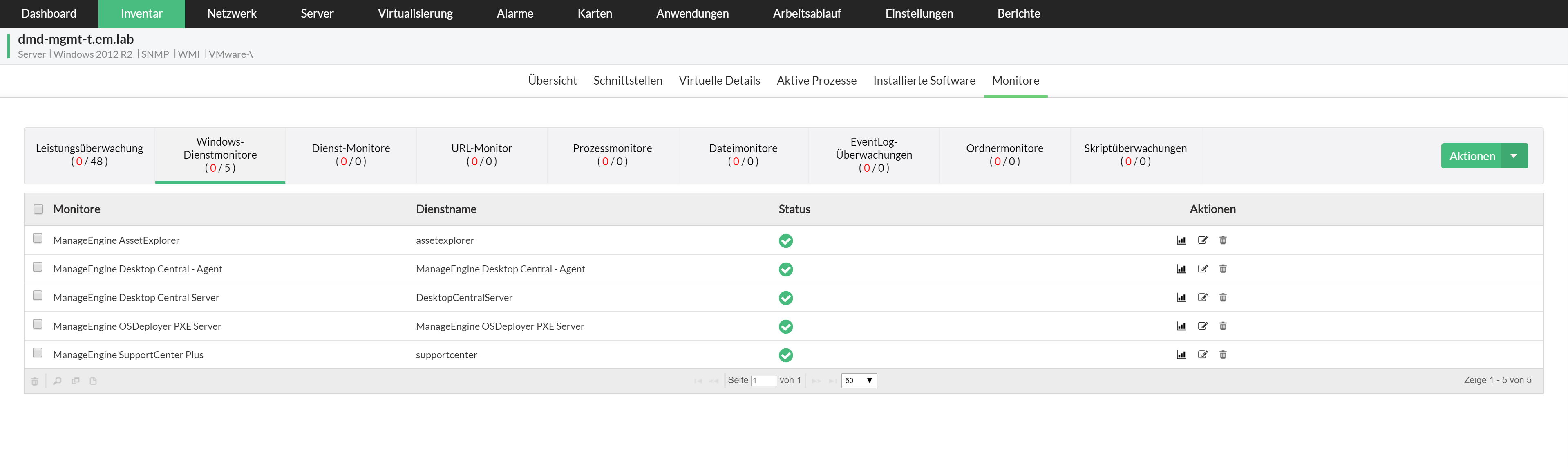This screenshot has width=1568, height=467.
Task: Open the Berichte menu
Action: [1018, 13]
